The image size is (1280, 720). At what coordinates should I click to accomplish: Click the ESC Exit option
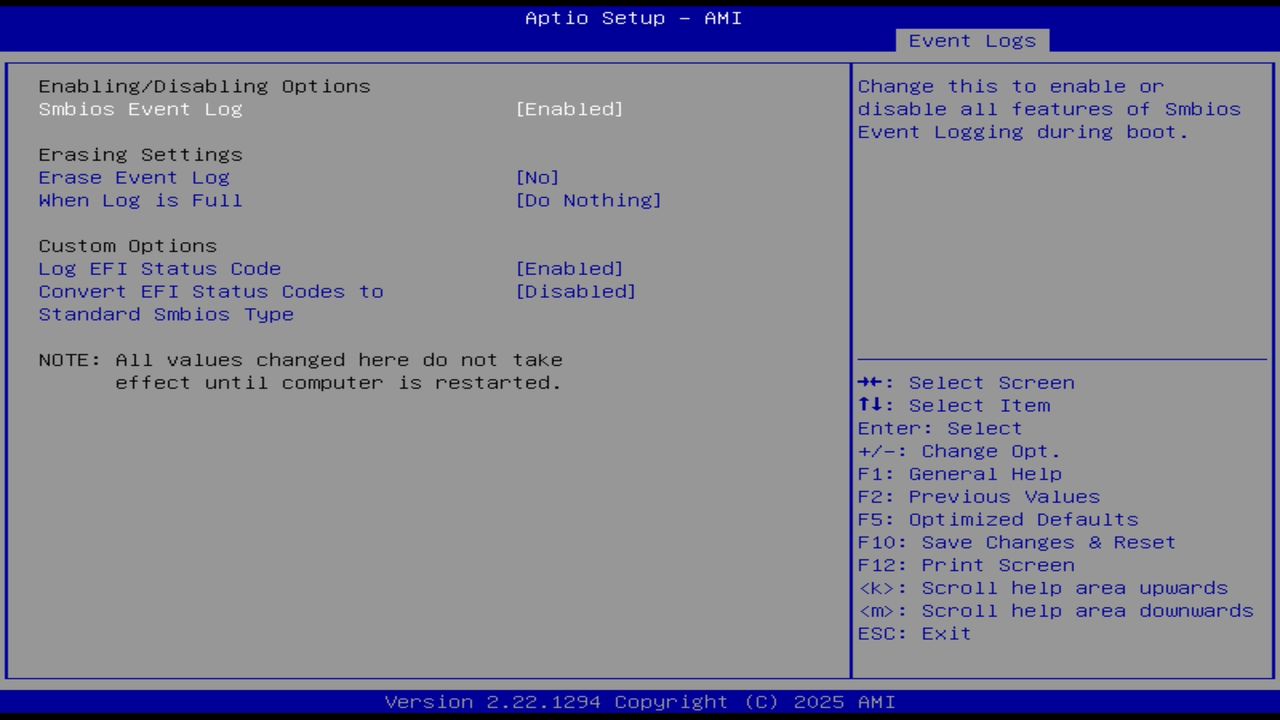pyautogui.click(x=913, y=633)
